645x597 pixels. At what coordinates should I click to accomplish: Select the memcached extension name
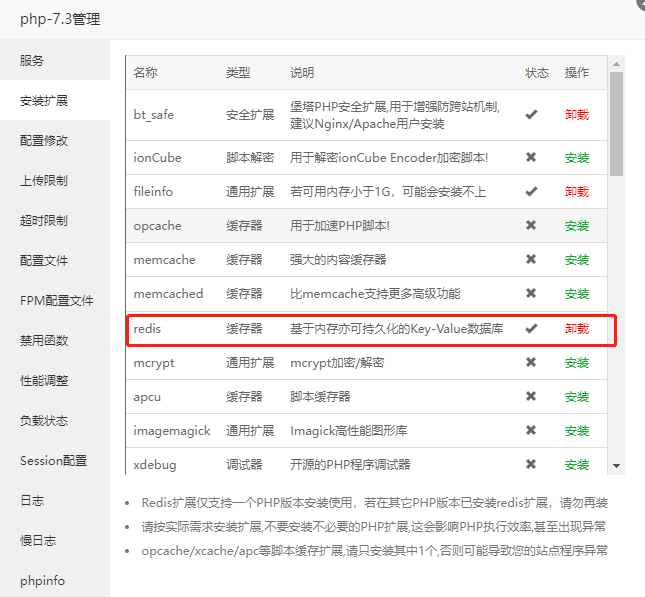pyautogui.click(x=168, y=294)
